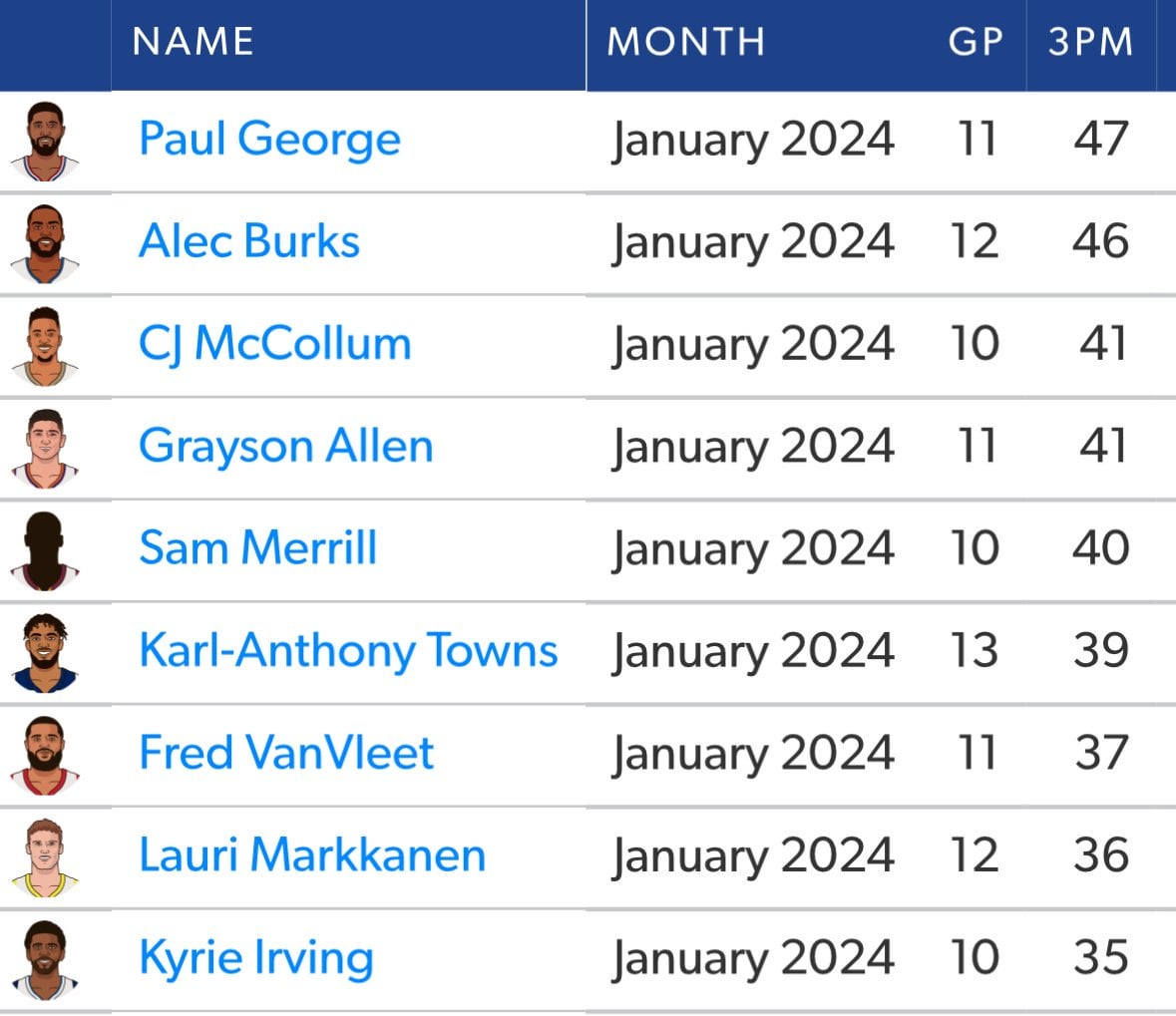Open Karl-Anthony Towns name link
The width and height of the screenshot is (1176, 1016).
point(348,651)
